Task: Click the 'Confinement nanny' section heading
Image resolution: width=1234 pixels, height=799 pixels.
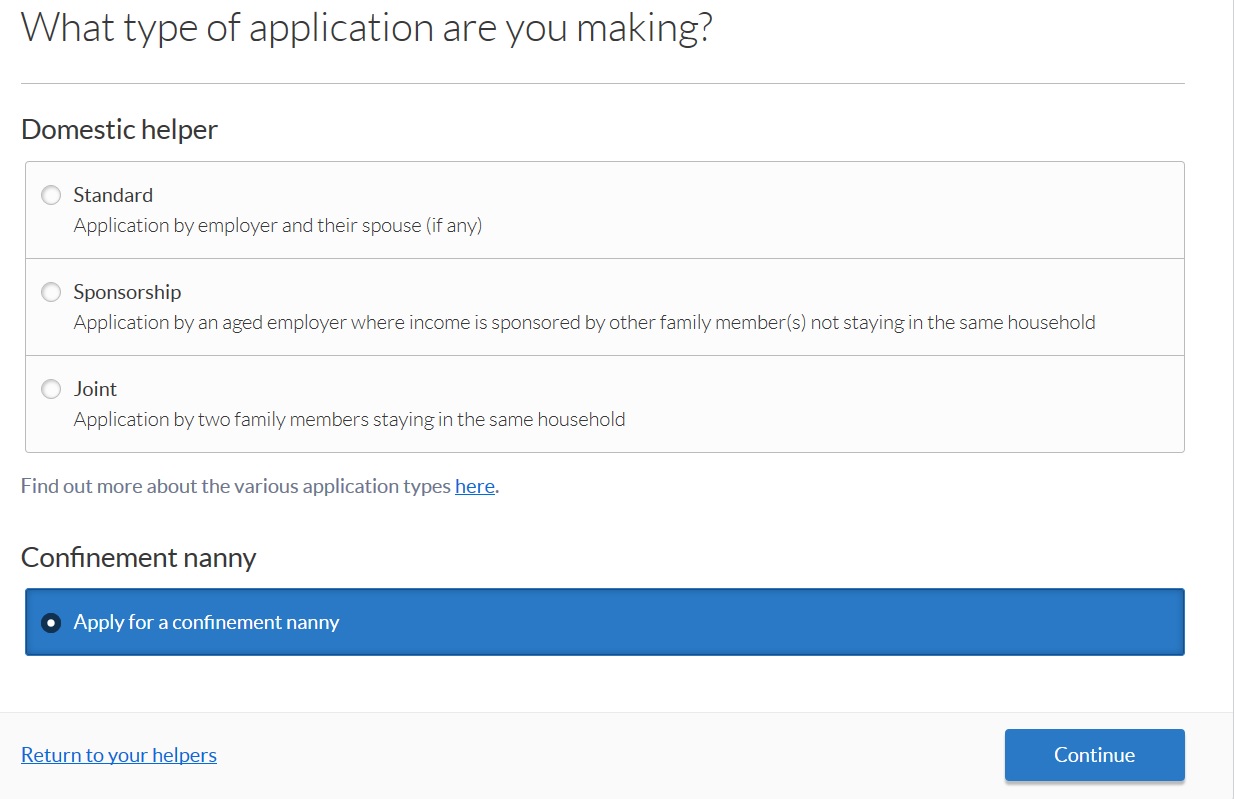Action: click(x=138, y=557)
